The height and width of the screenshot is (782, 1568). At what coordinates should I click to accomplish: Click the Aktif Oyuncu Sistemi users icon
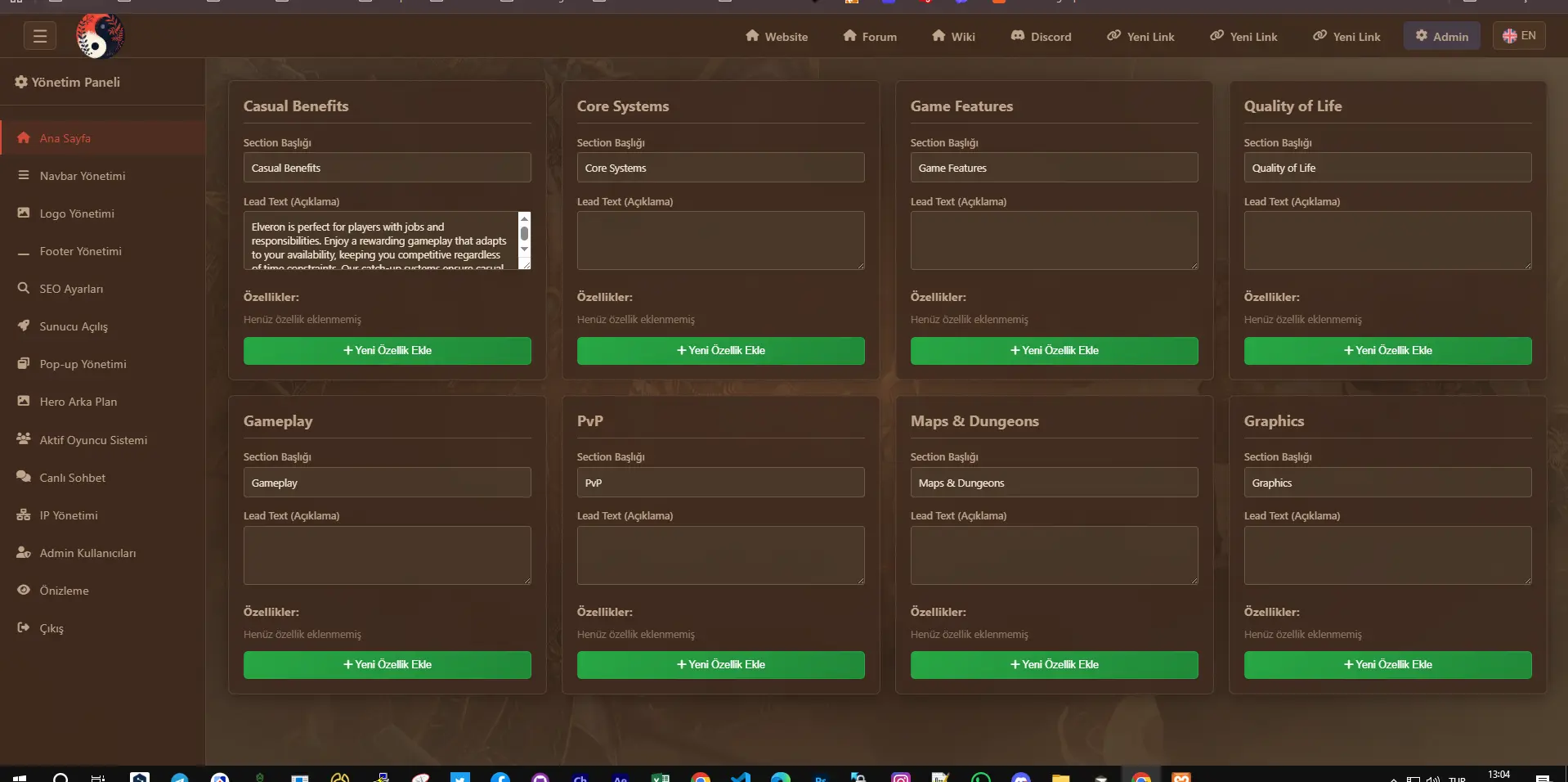coord(24,439)
